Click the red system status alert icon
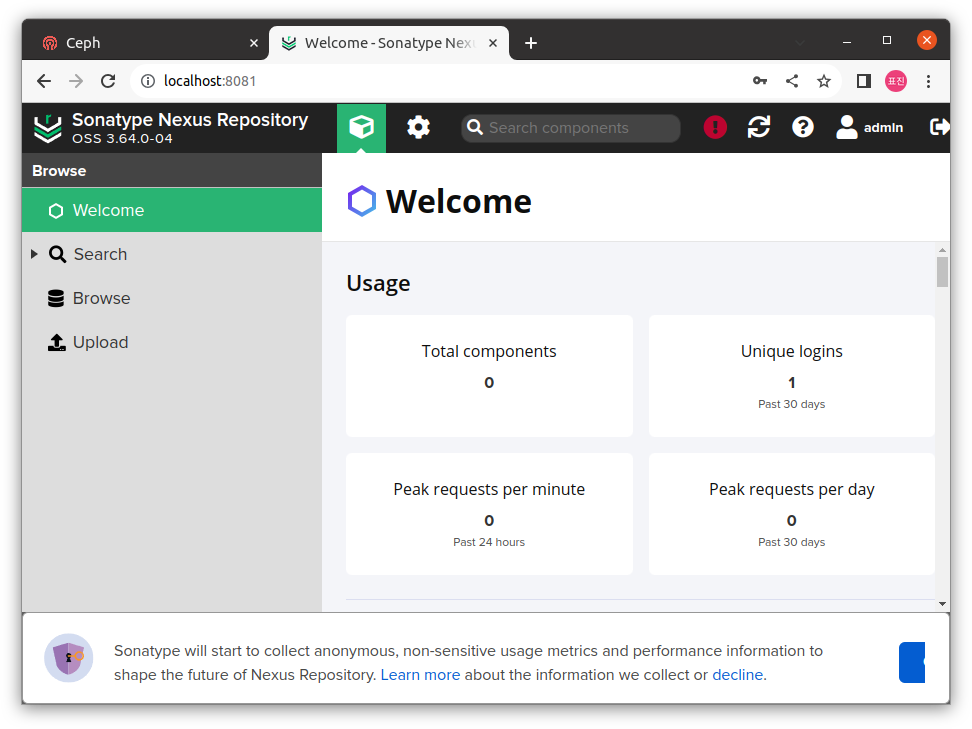972x729 pixels. (715, 128)
